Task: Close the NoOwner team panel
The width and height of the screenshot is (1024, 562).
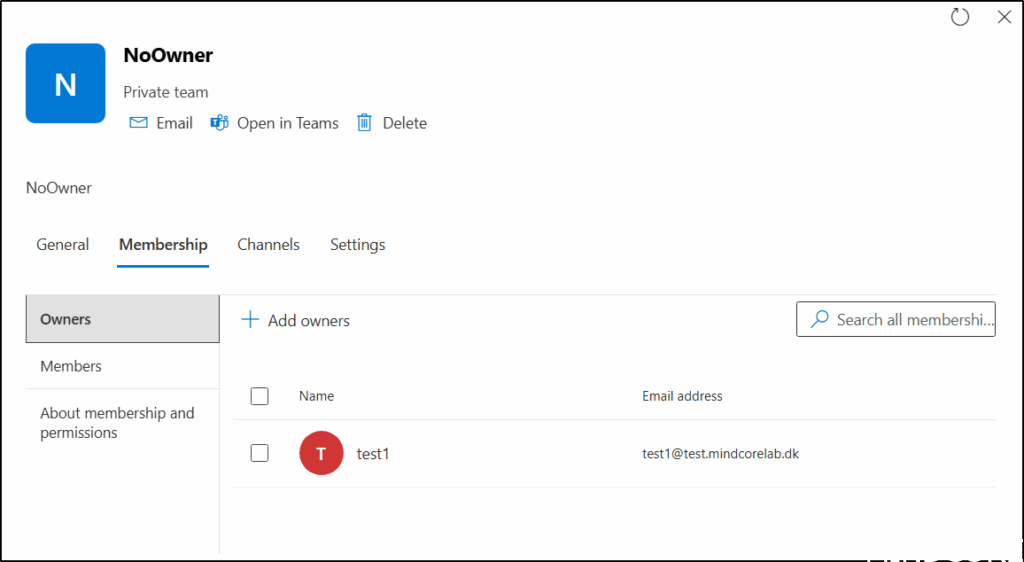Action: pyautogui.click(x=1004, y=17)
